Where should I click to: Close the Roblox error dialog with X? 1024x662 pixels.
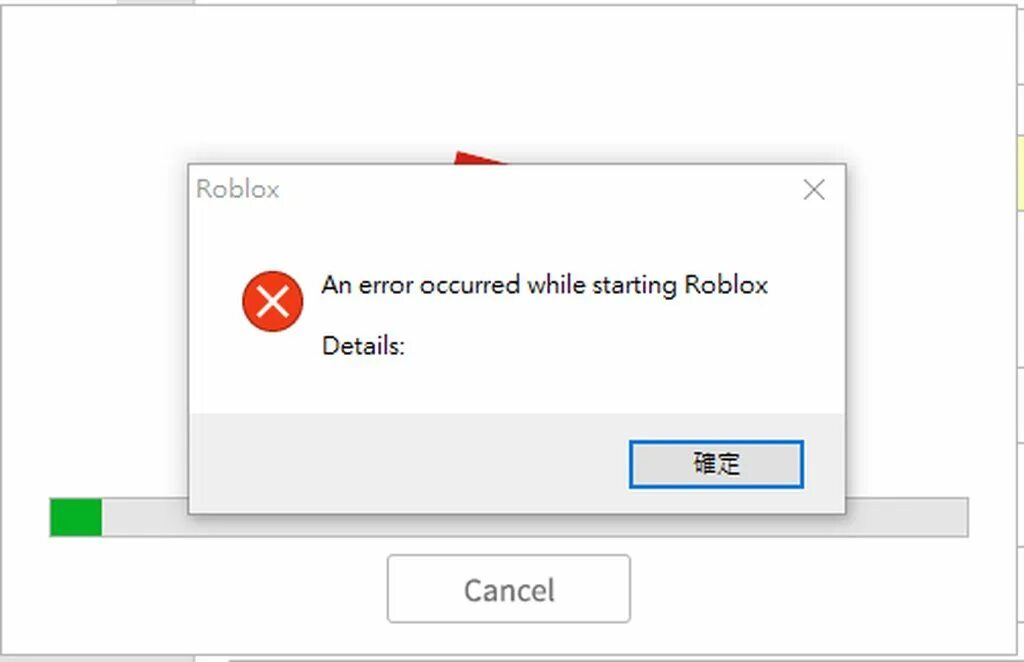tap(814, 190)
